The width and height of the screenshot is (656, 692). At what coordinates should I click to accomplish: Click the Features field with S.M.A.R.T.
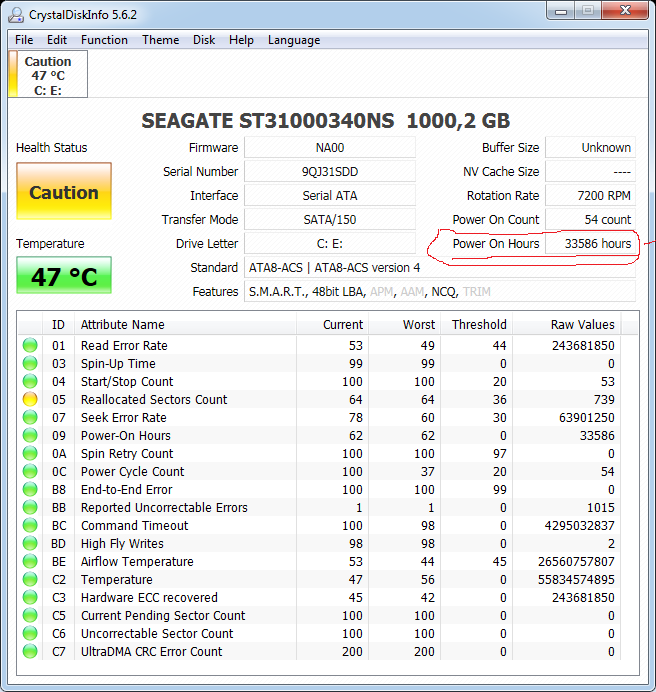point(440,292)
